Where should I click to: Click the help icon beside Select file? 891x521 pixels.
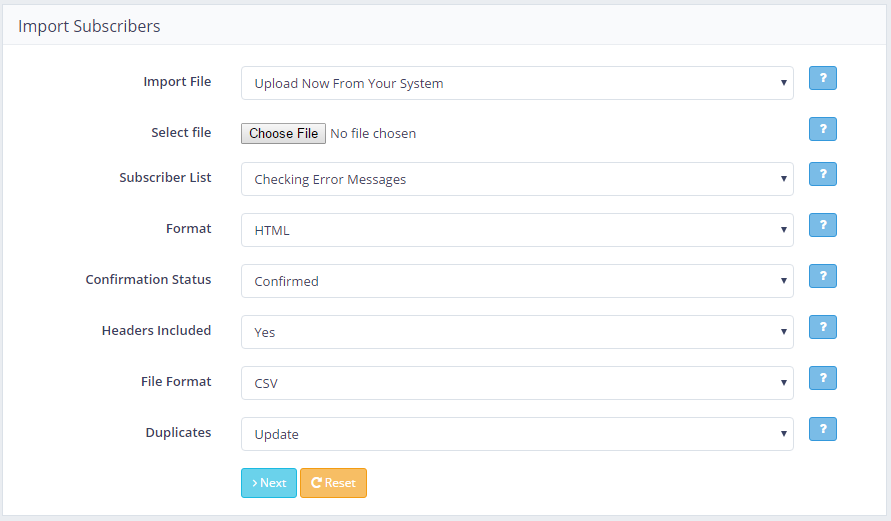[x=822, y=129]
